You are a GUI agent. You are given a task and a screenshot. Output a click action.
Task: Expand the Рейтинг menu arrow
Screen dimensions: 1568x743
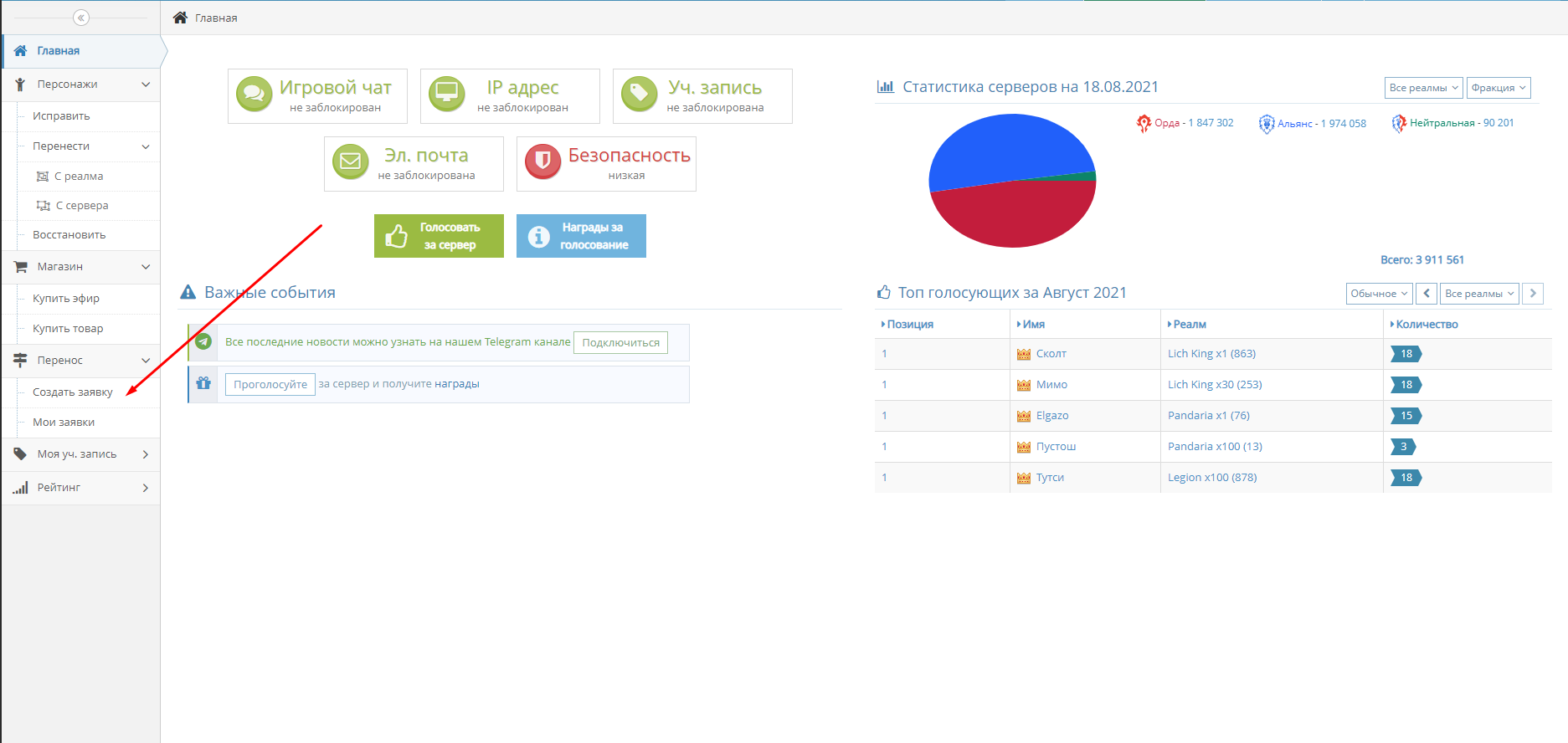click(146, 488)
